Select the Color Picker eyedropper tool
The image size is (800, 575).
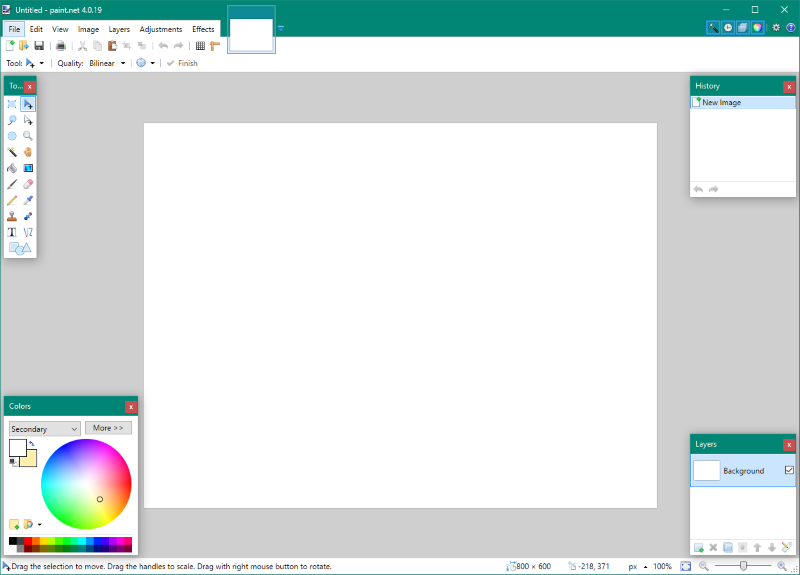coord(28,201)
